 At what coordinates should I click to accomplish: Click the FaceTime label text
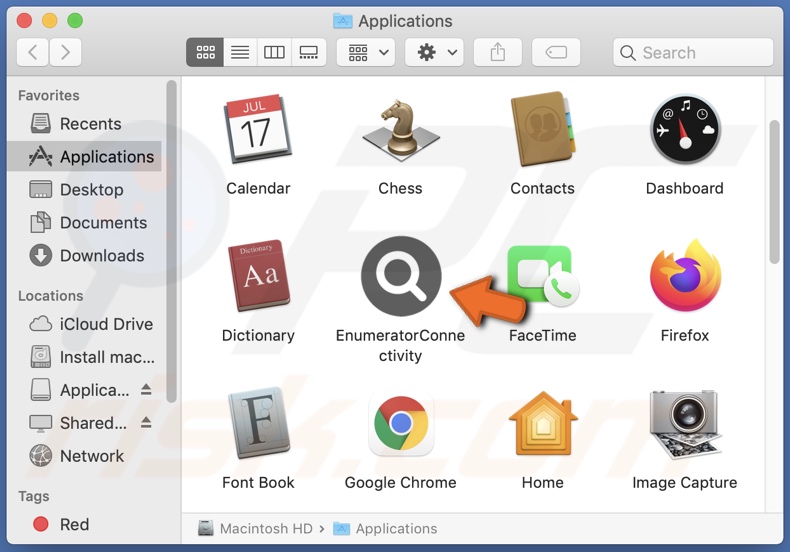(543, 335)
